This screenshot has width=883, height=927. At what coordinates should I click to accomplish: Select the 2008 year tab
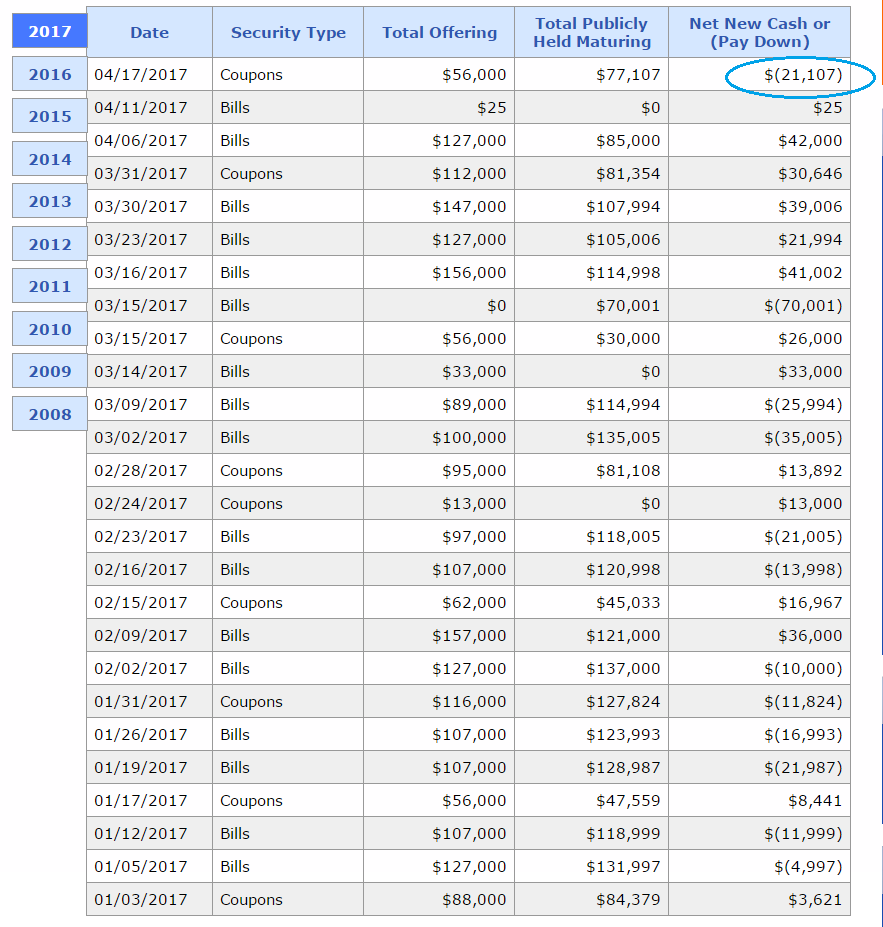50,414
